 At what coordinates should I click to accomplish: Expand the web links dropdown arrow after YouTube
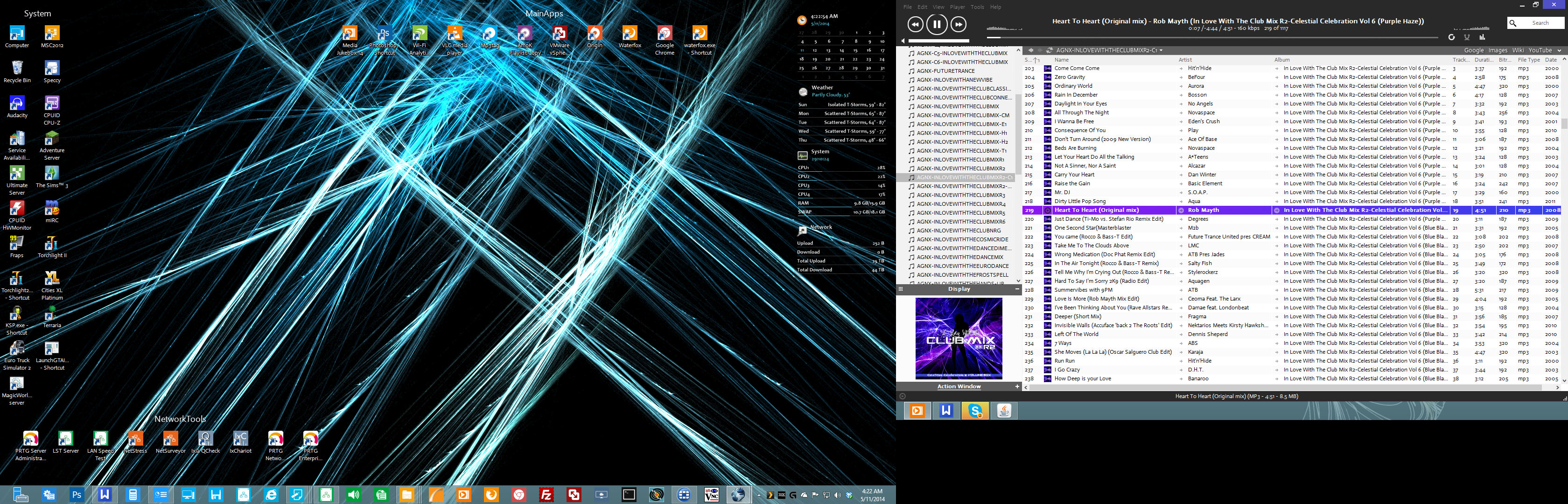(x=1559, y=50)
